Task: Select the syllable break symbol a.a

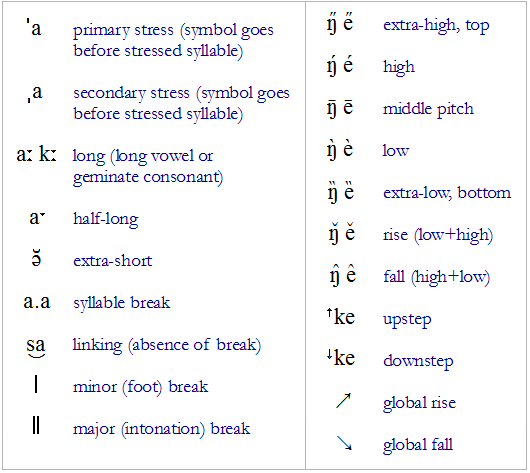Action: [x=37, y=302]
